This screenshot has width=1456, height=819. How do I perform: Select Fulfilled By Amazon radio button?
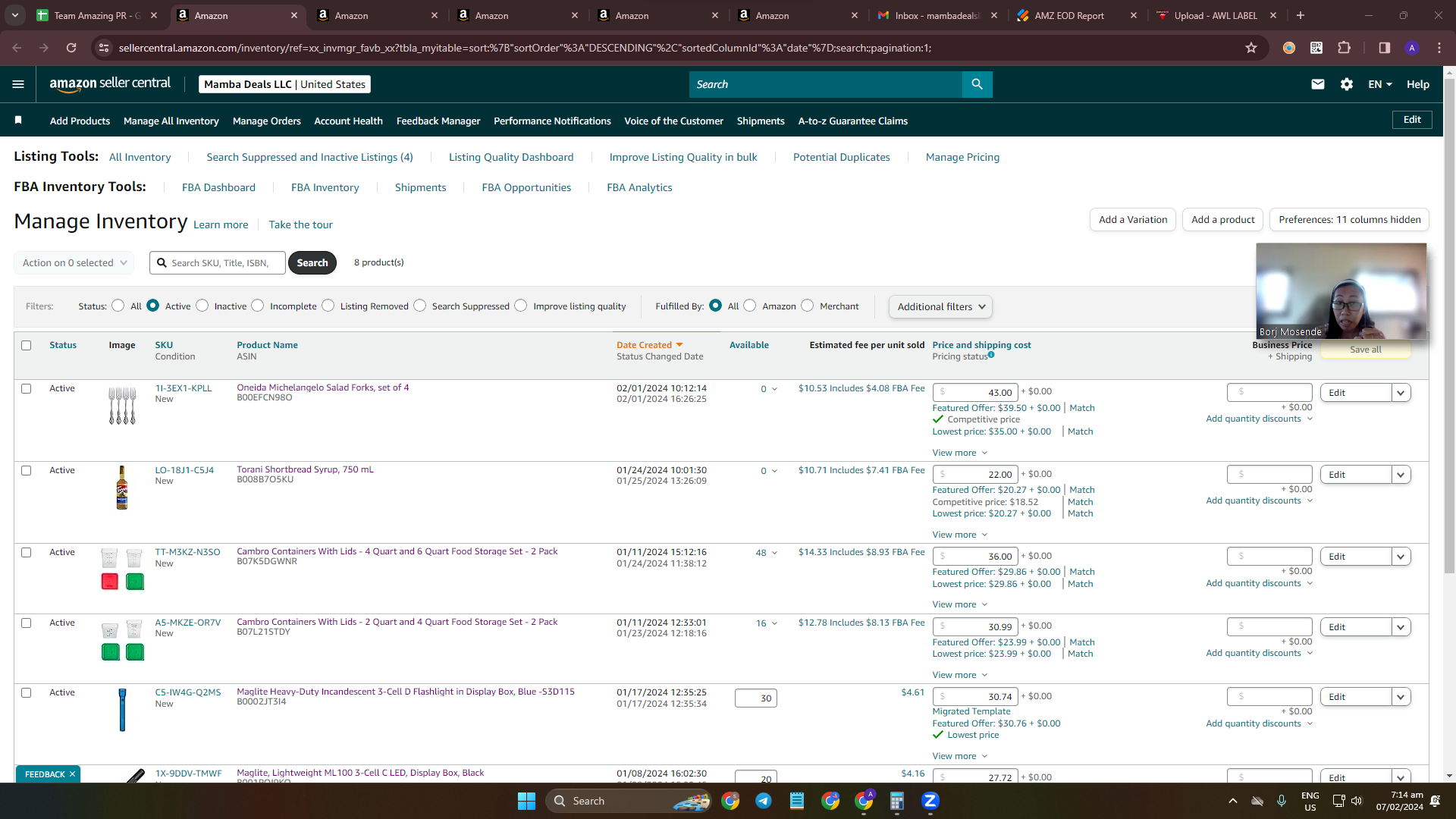coord(750,306)
